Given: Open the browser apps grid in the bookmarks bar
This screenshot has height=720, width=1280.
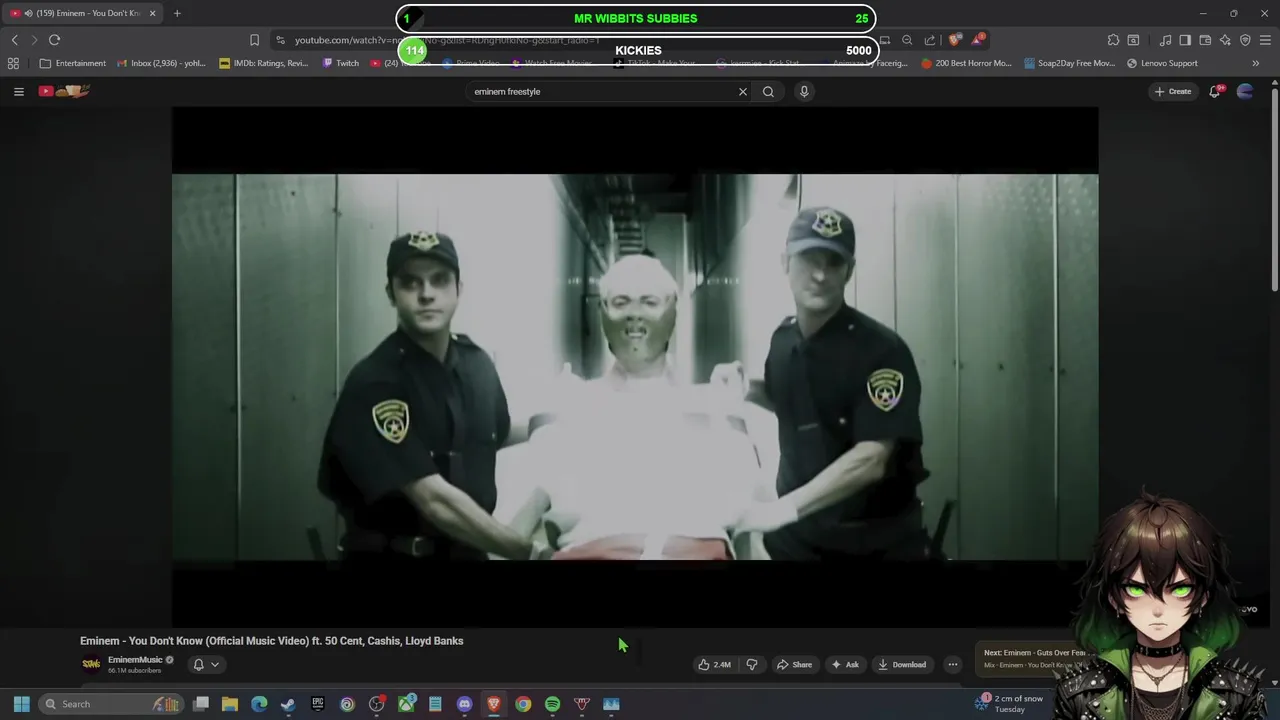Looking at the screenshot, I should coord(13,63).
